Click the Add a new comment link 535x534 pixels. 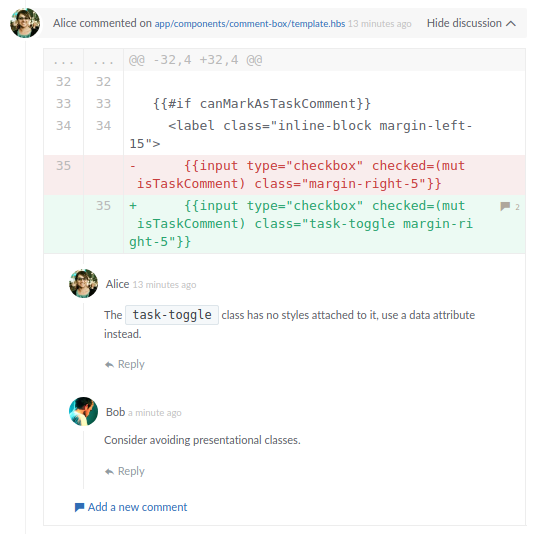[137, 507]
